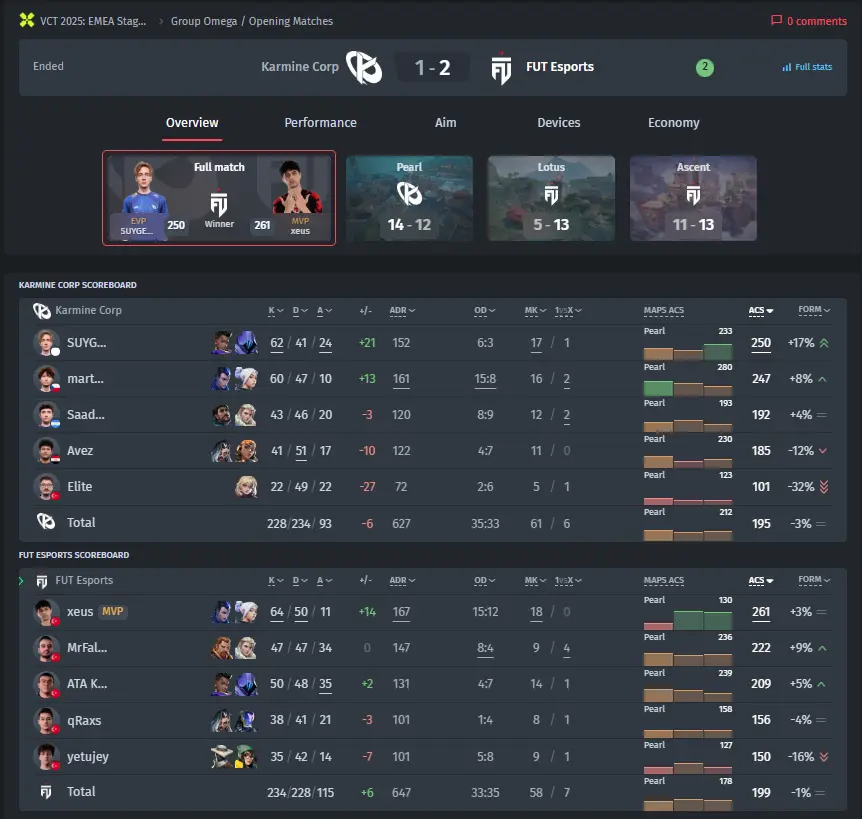This screenshot has height=819, width=862.
Task: Click Group Omega / Opening Matches breadcrumb
Action: (x=252, y=21)
